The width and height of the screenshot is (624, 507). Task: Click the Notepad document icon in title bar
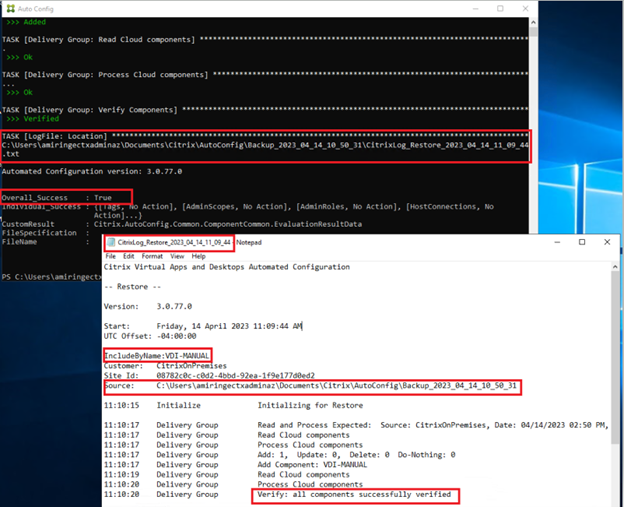click(x=111, y=242)
